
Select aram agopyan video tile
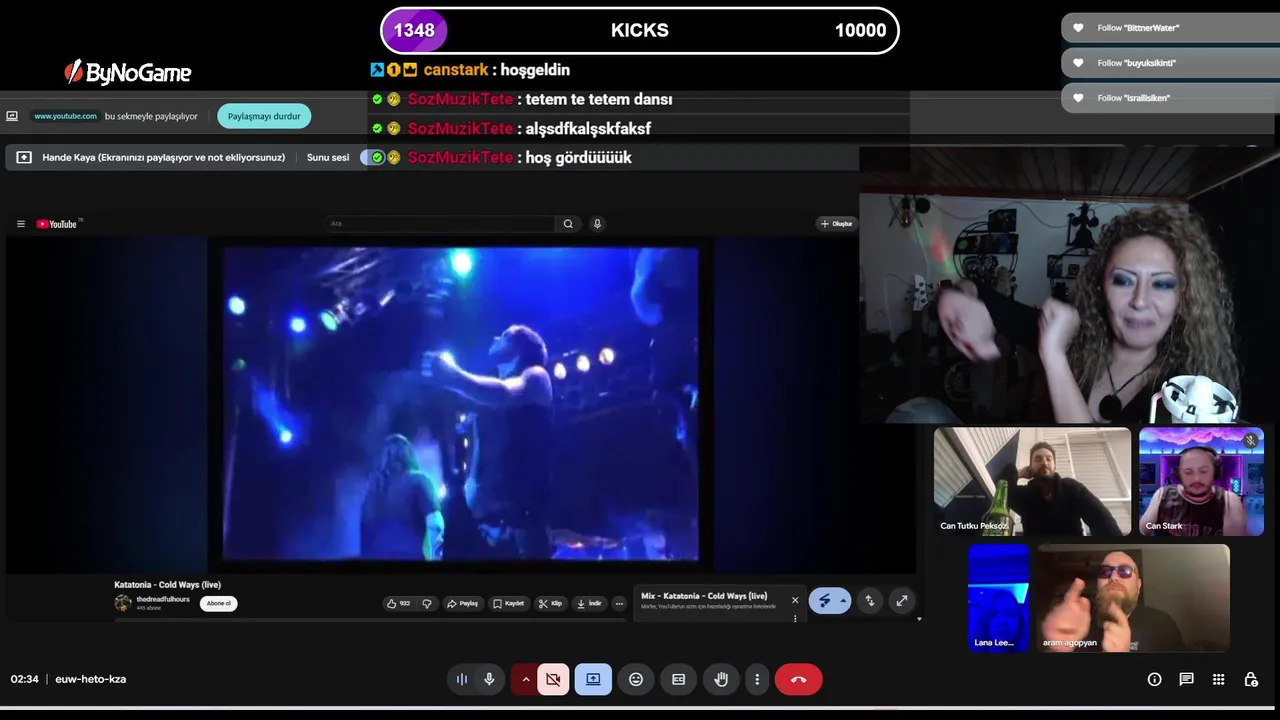(1133, 598)
